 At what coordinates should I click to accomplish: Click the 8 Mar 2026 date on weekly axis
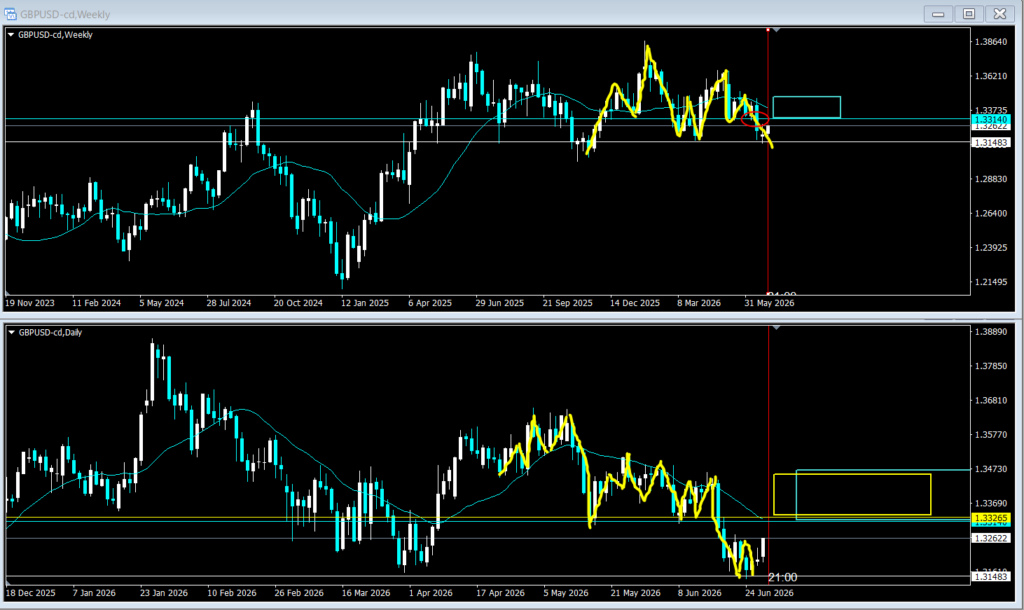(699, 303)
